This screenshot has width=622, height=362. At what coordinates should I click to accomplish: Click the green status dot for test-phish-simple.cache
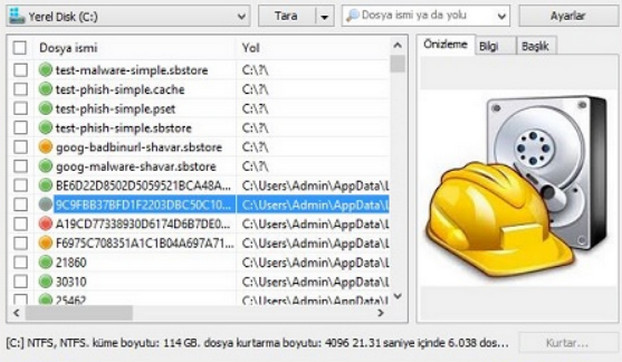coord(46,89)
